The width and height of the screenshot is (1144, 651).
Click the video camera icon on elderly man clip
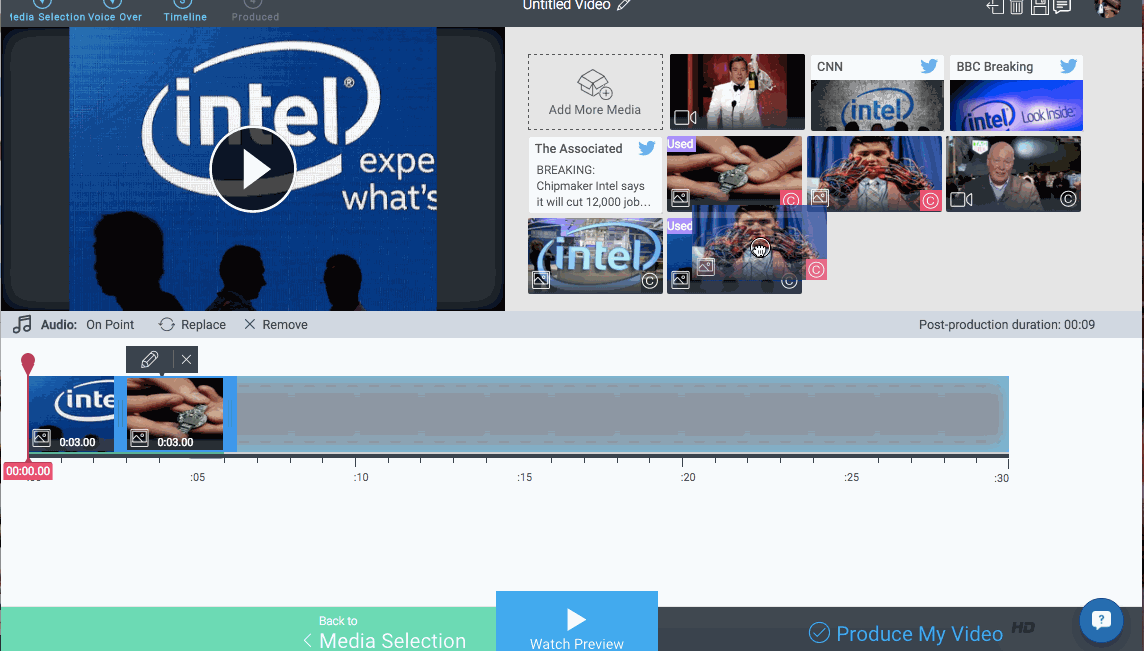[961, 199]
